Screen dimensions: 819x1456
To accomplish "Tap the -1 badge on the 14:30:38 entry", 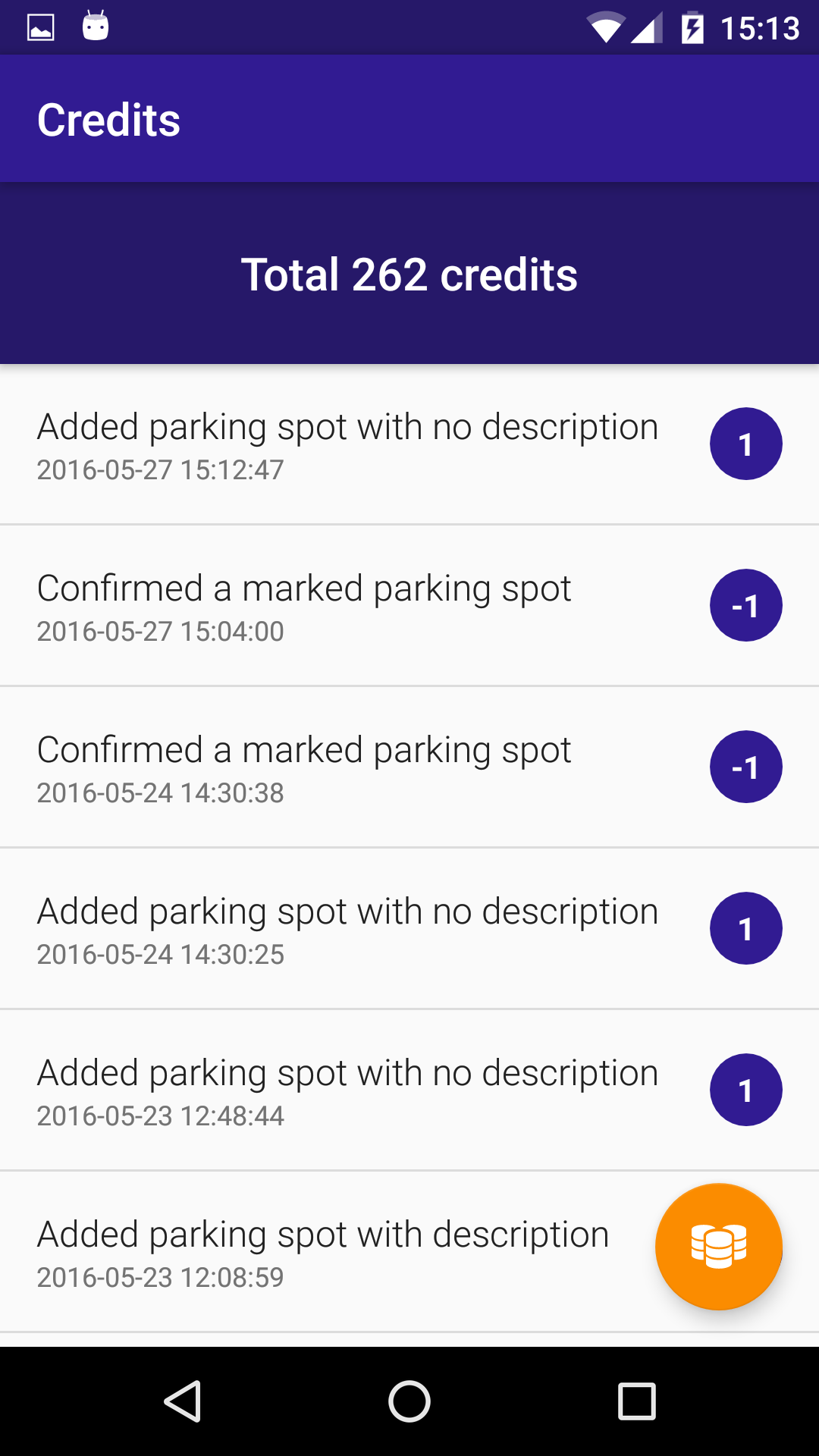I will (745, 767).
